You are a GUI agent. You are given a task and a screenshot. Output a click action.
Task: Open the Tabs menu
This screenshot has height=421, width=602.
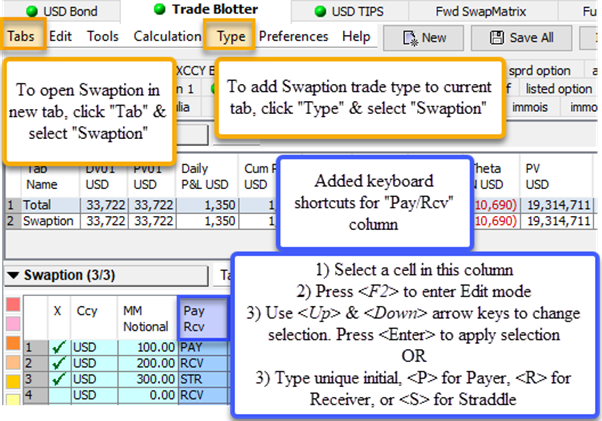pos(21,36)
